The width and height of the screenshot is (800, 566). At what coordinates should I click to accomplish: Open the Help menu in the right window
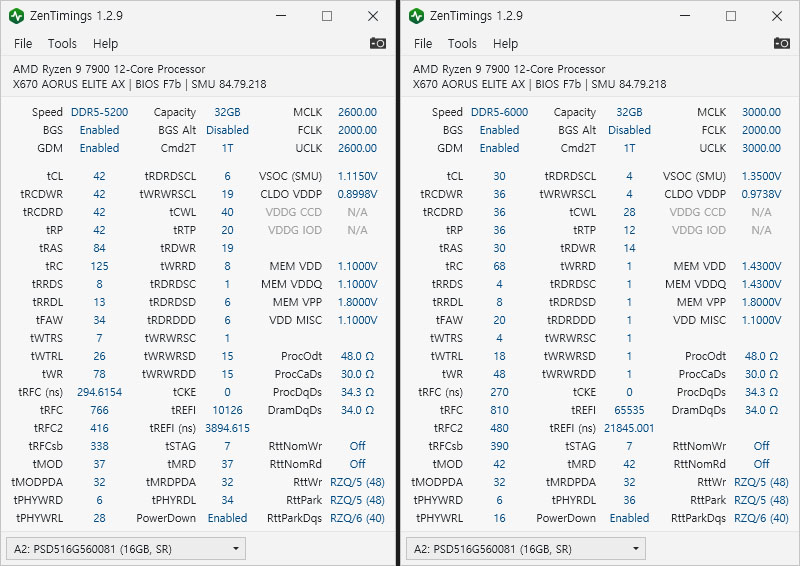(506, 44)
